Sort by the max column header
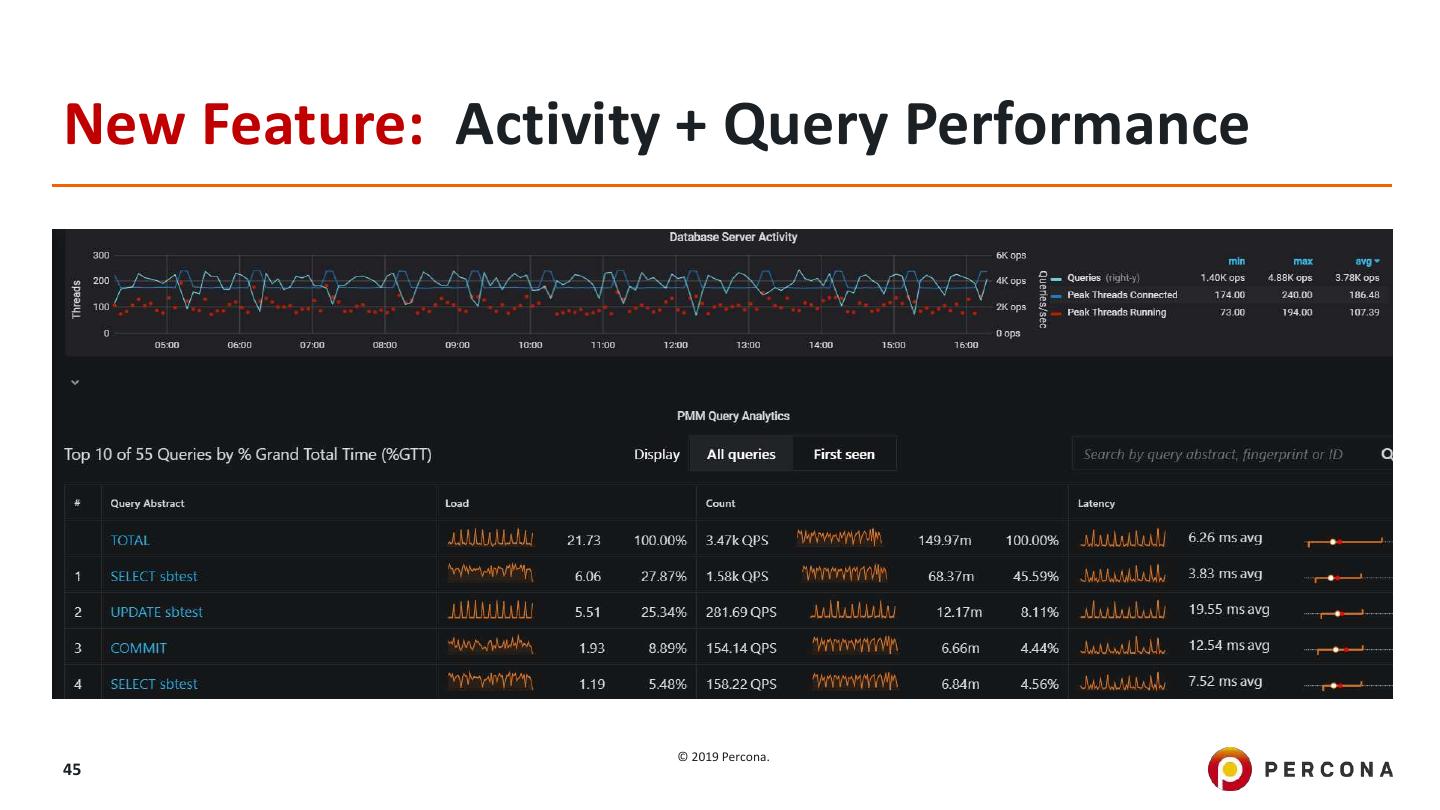Viewport: 1440px width, 810px height. tap(1302, 261)
